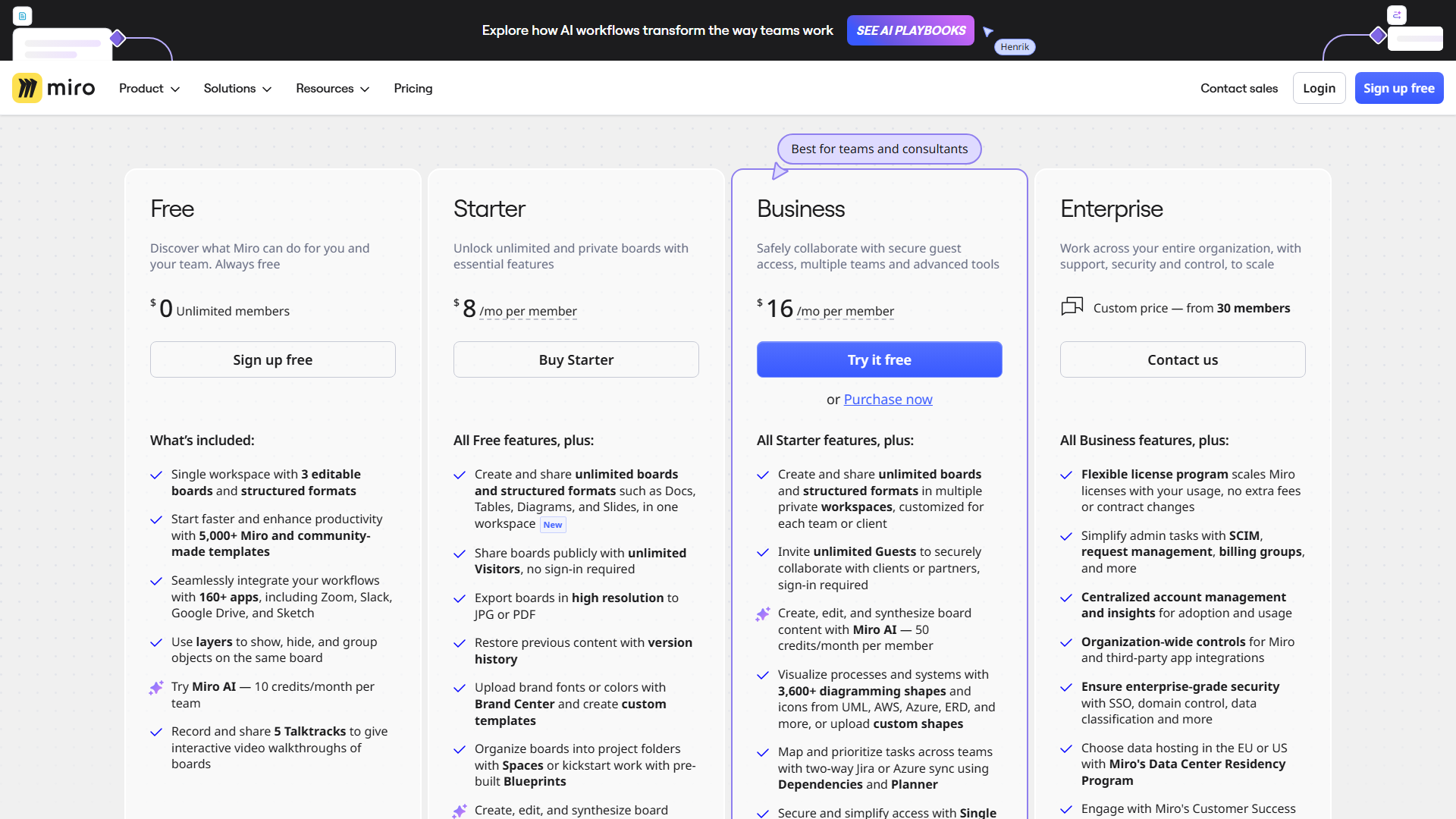
Task: Click the Miro logo in the navigation bar
Action: tap(53, 88)
